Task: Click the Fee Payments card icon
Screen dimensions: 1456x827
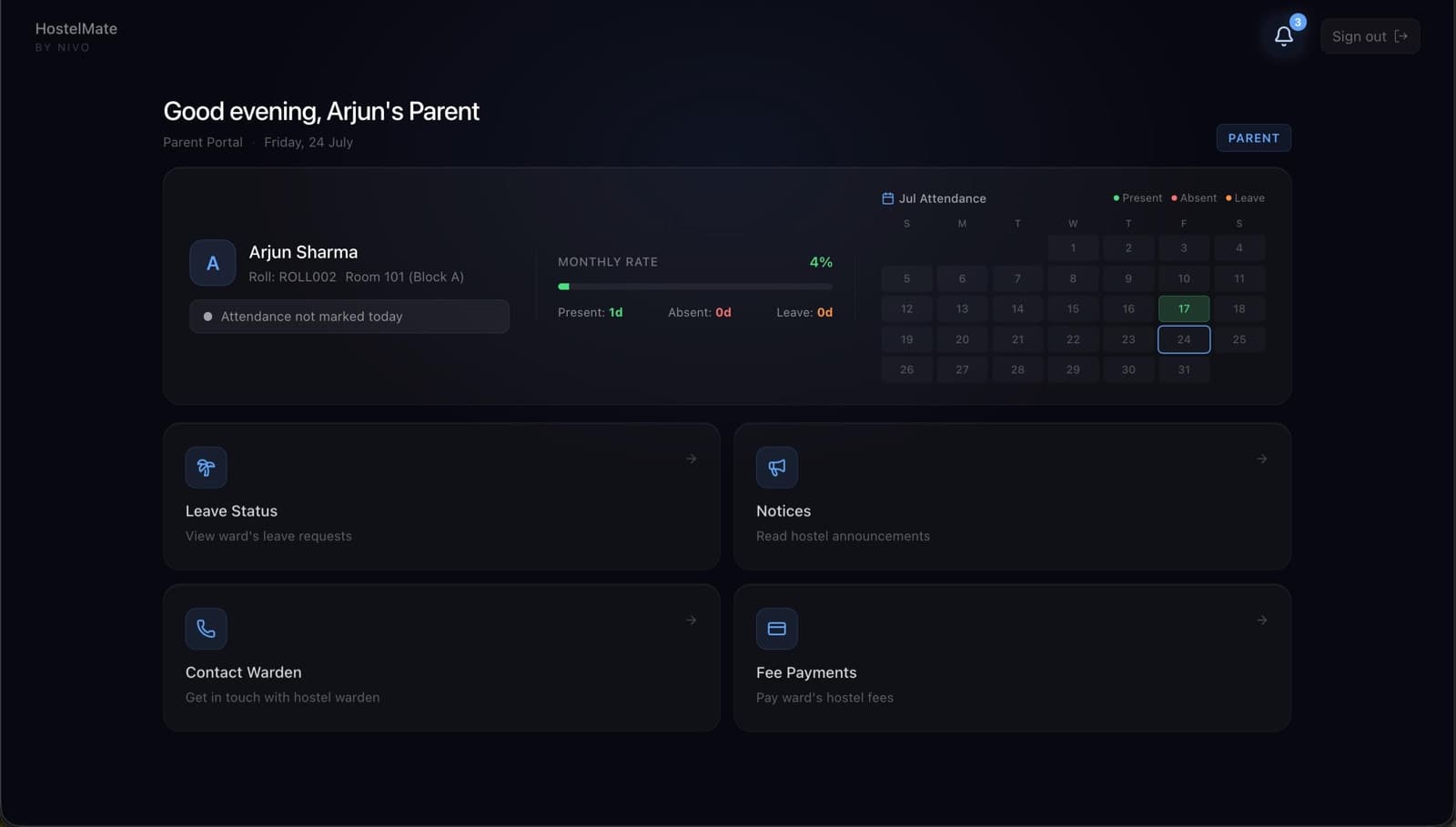Action: tap(776, 629)
